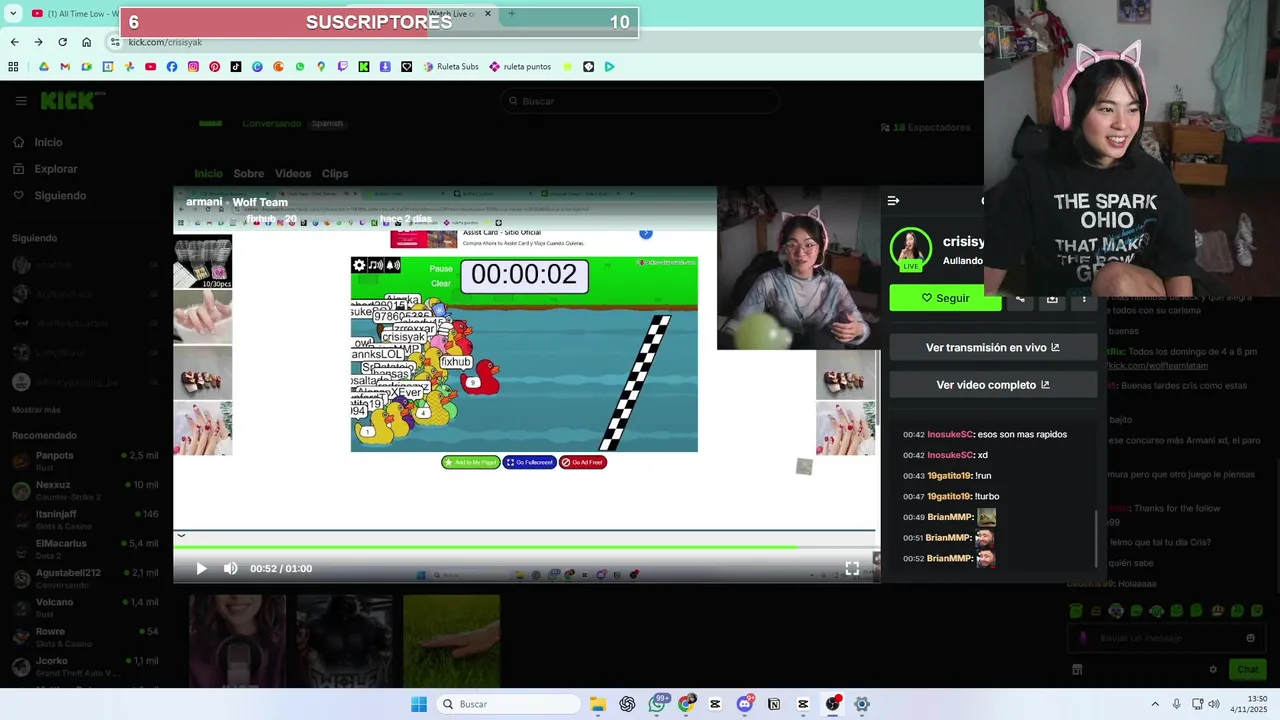1280x720 pixels.
Task: Open the chat settings gear icon
Action: [1213, 670]
